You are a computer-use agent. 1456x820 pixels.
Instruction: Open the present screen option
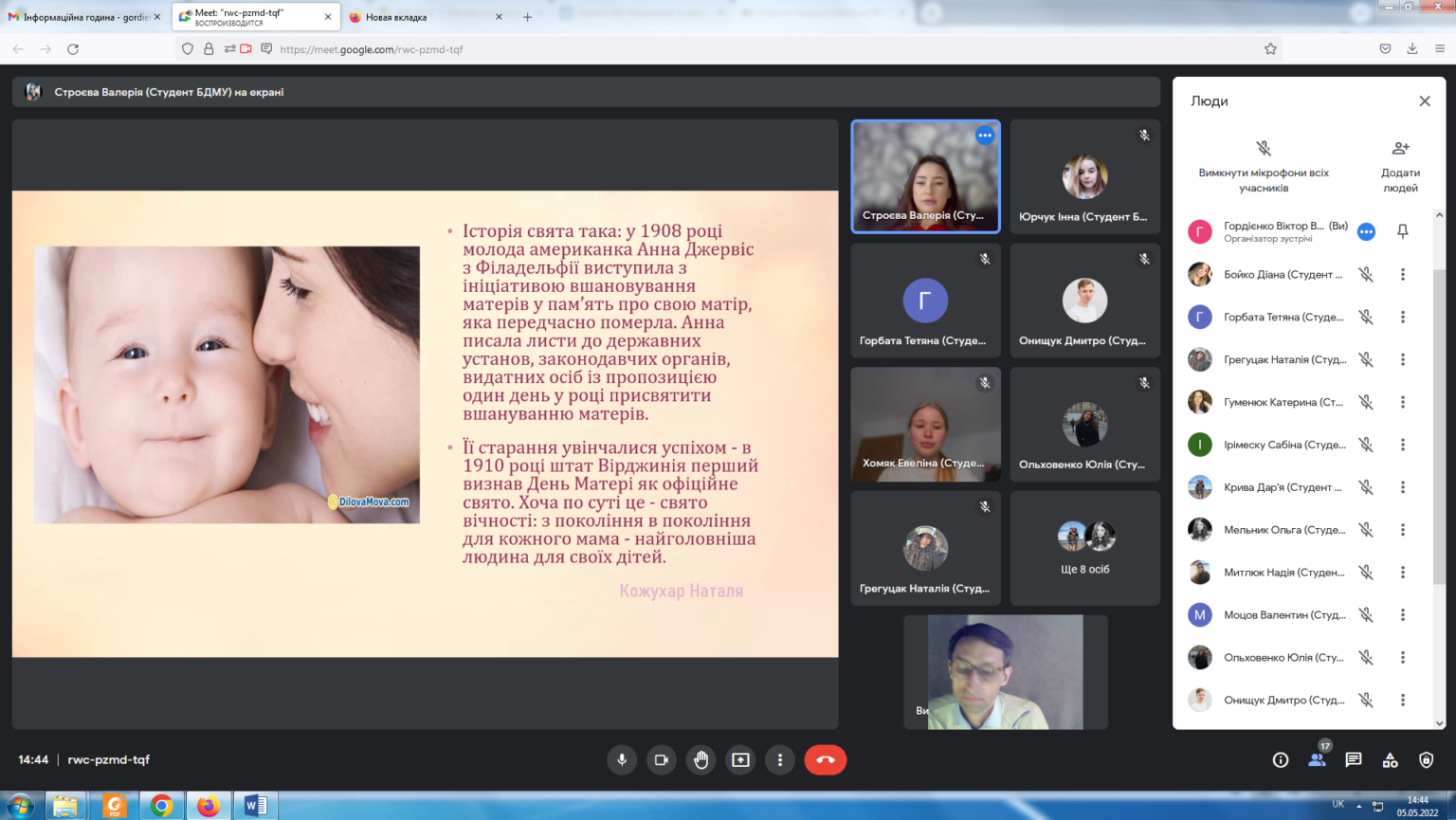coord(740,759)
